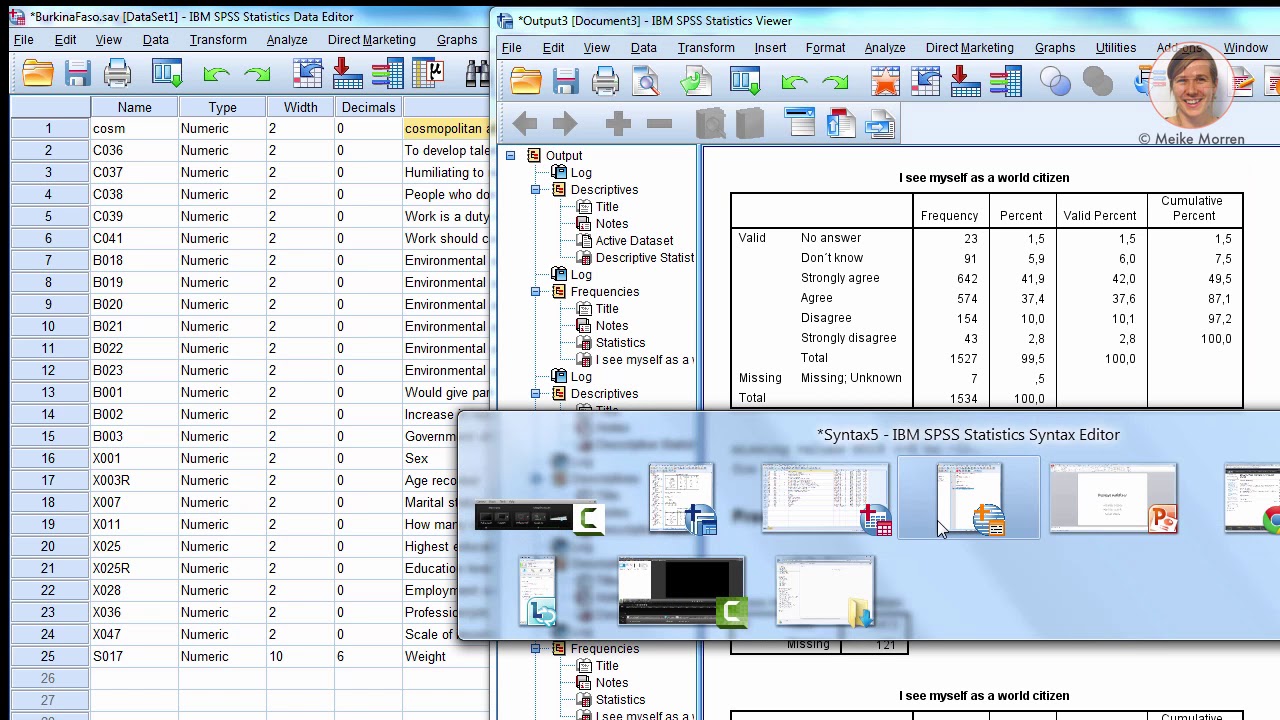Collapse bottom Frequencies node in outline
Viewport: 1280px width, 720px height.
[x=536, y=648]
